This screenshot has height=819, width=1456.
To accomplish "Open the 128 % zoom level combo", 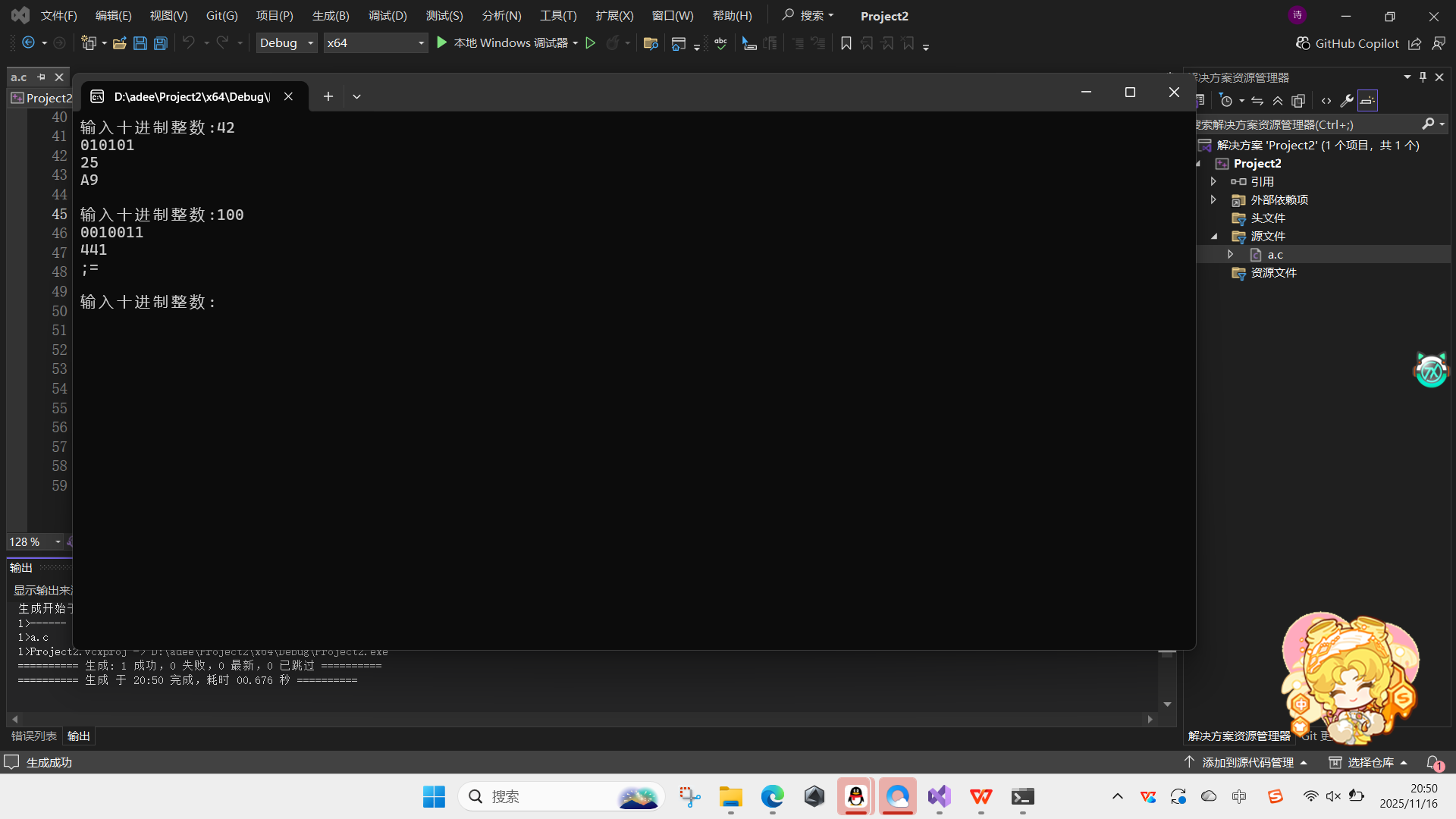I will pyautogui.click(x=58, y=541).
